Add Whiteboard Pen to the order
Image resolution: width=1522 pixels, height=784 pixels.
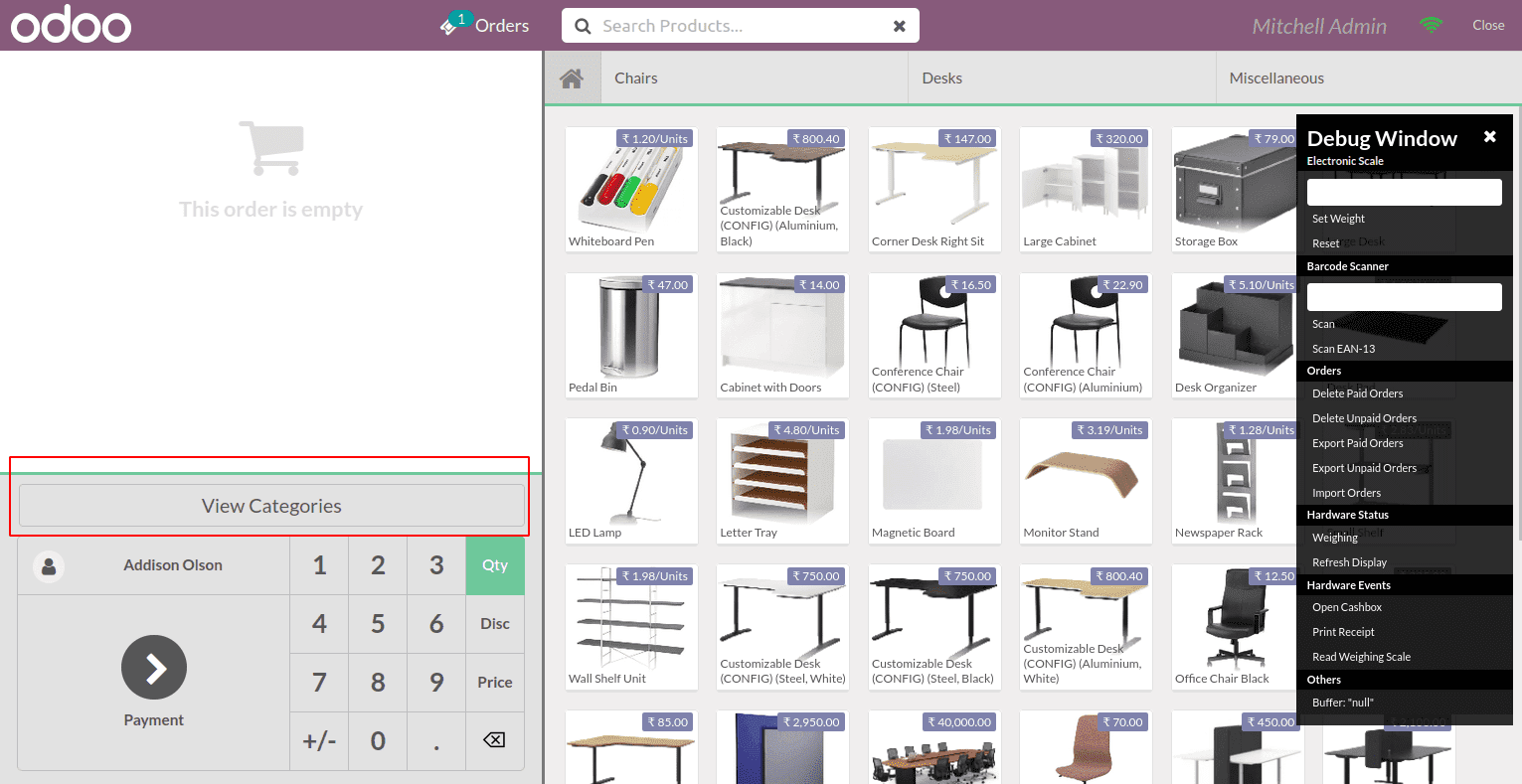coord(631,189)
